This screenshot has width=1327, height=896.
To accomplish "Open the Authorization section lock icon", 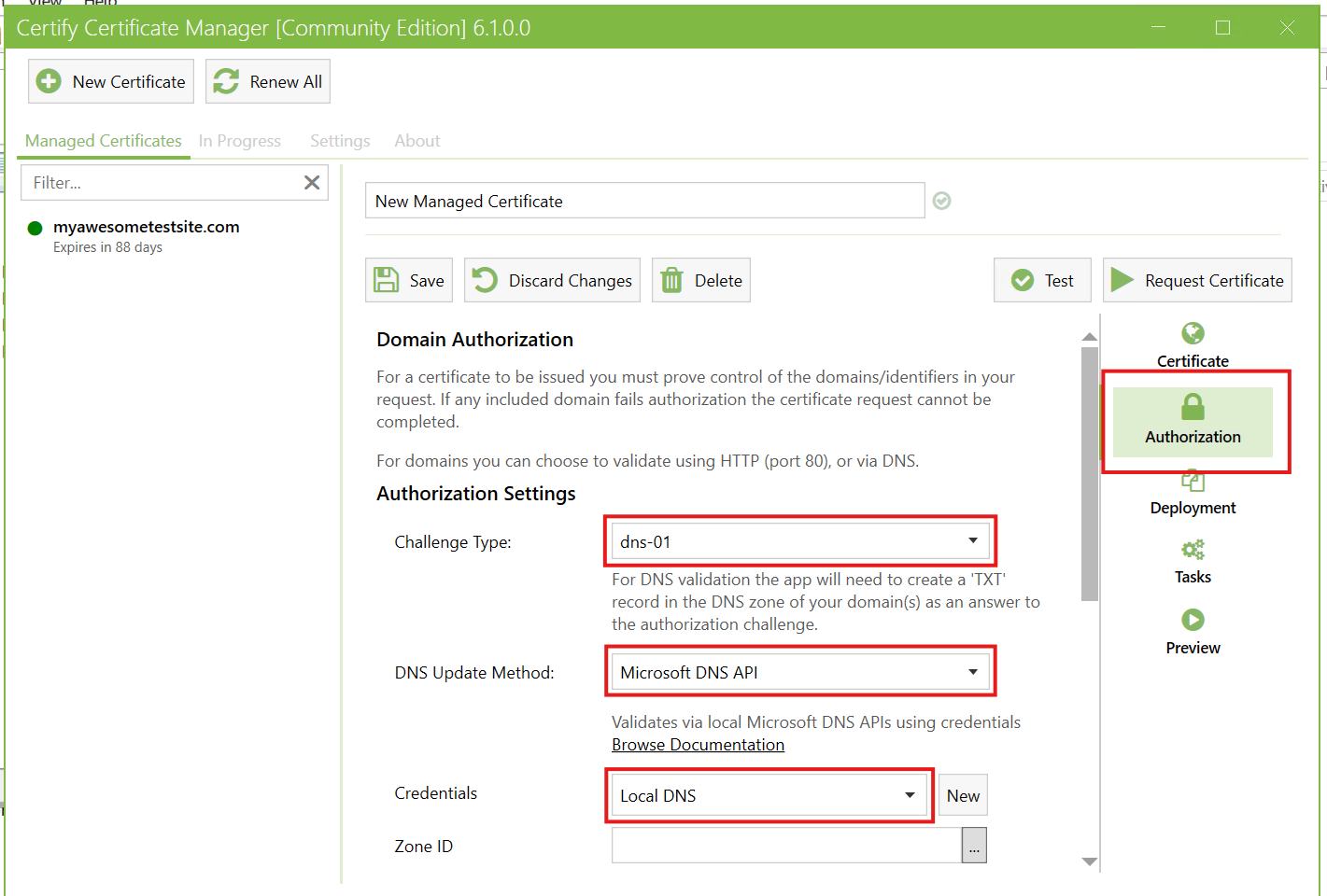I will tap(1193, 407).
